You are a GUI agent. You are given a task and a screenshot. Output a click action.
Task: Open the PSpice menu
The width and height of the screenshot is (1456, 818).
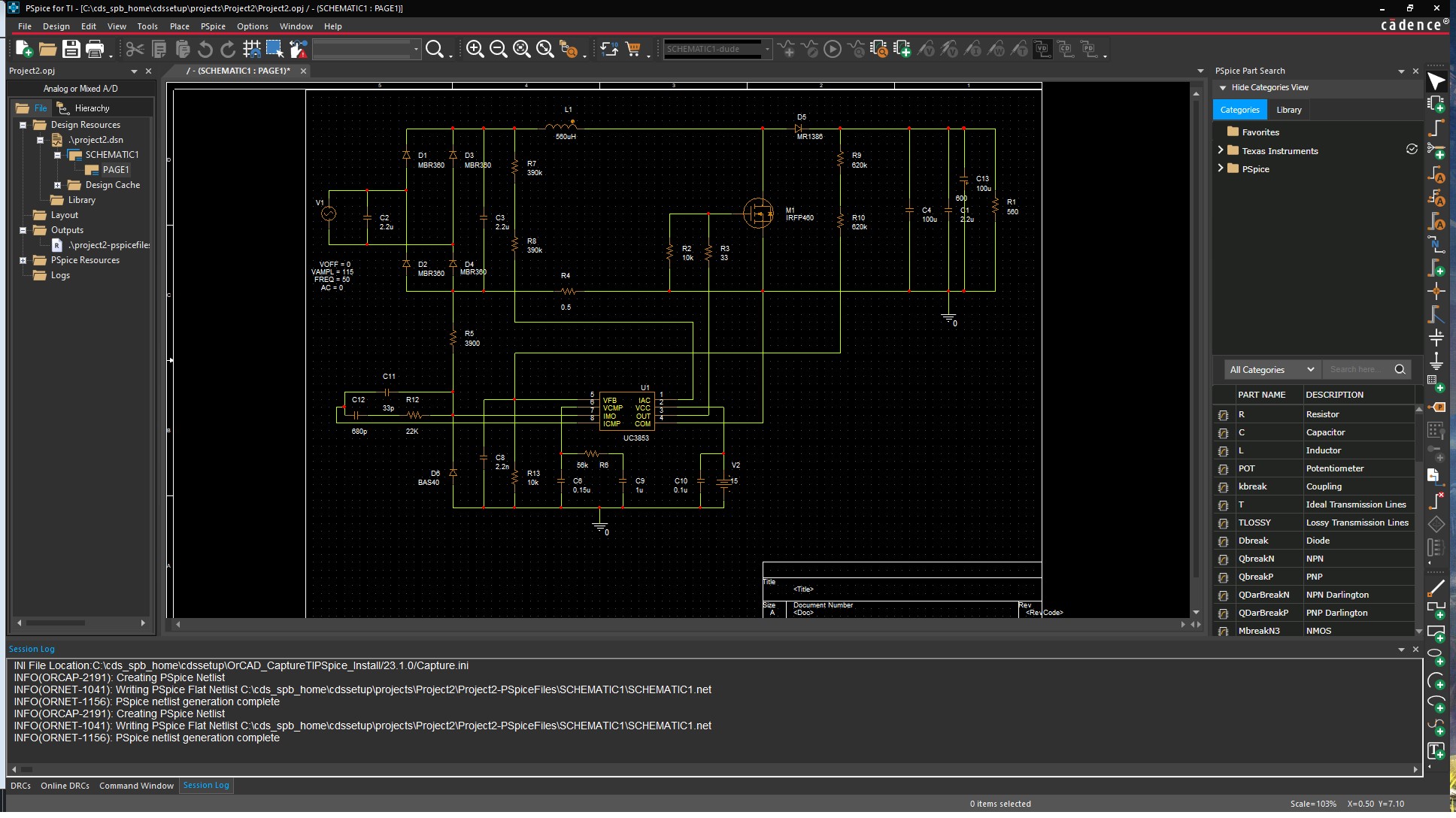pos(213,26)
